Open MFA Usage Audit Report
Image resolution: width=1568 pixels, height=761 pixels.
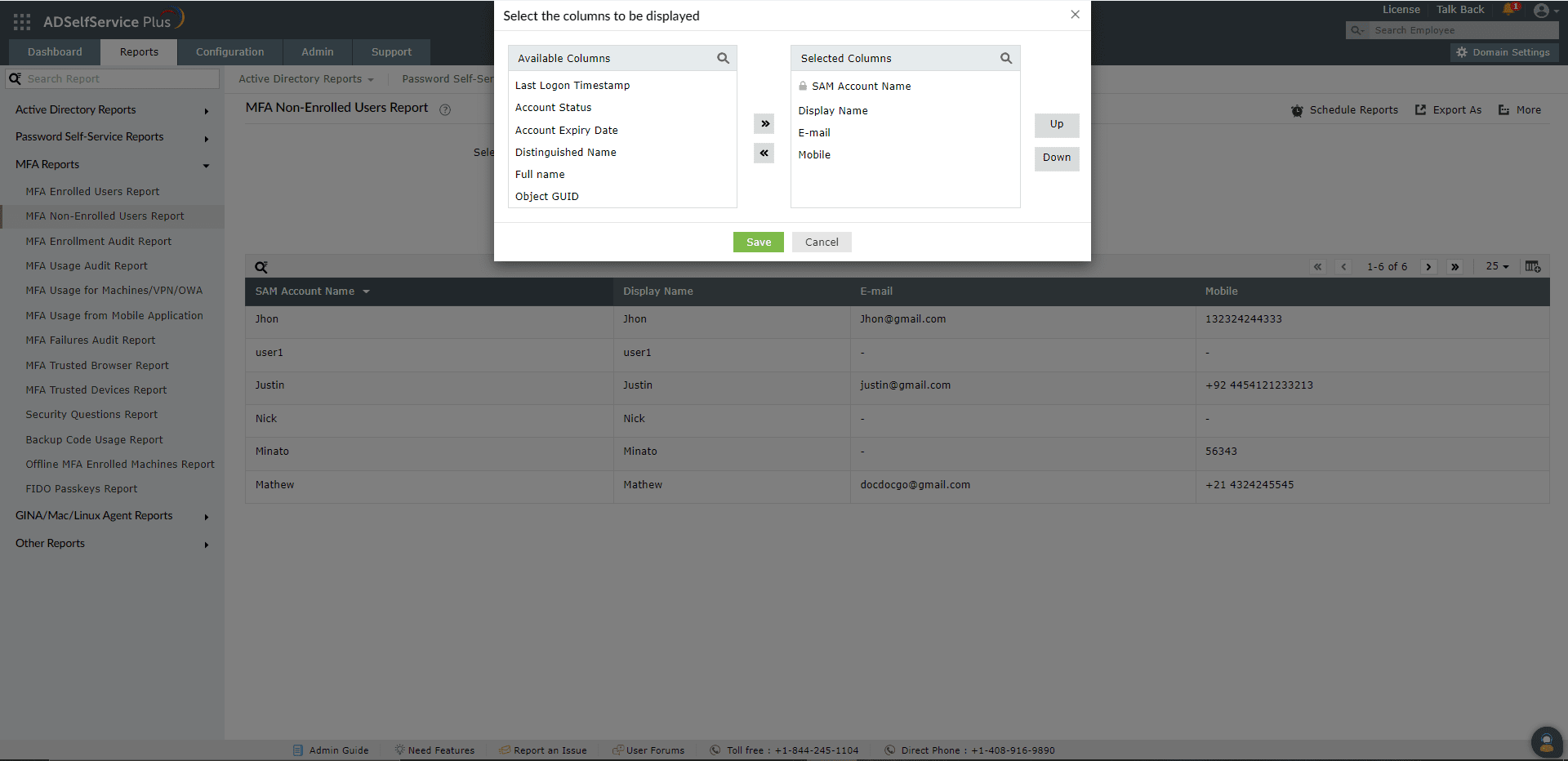[87, 266]
